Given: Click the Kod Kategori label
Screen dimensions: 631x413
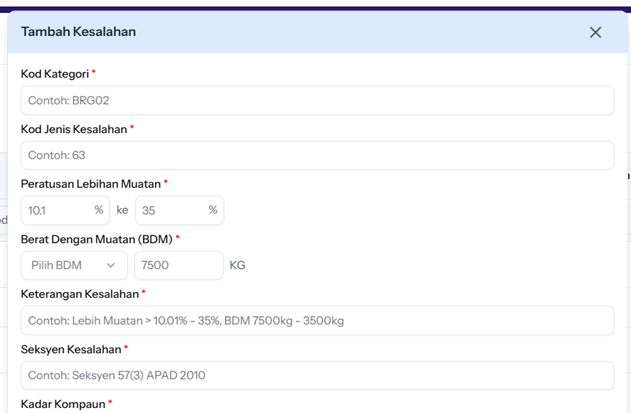Looking at the screenshot, I should 55,74.
